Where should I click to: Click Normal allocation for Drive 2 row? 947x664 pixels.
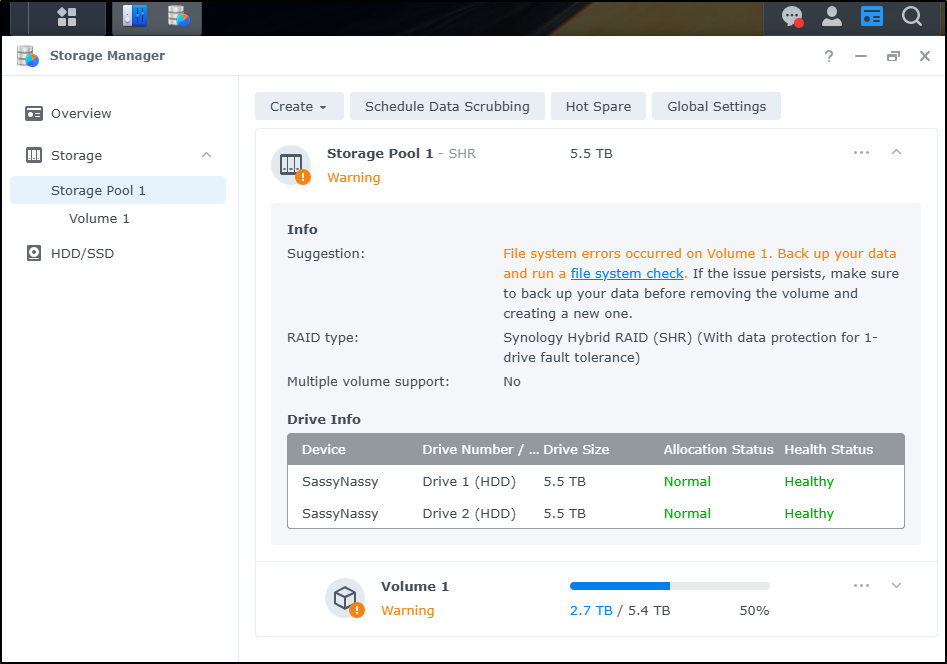[687, 514]
